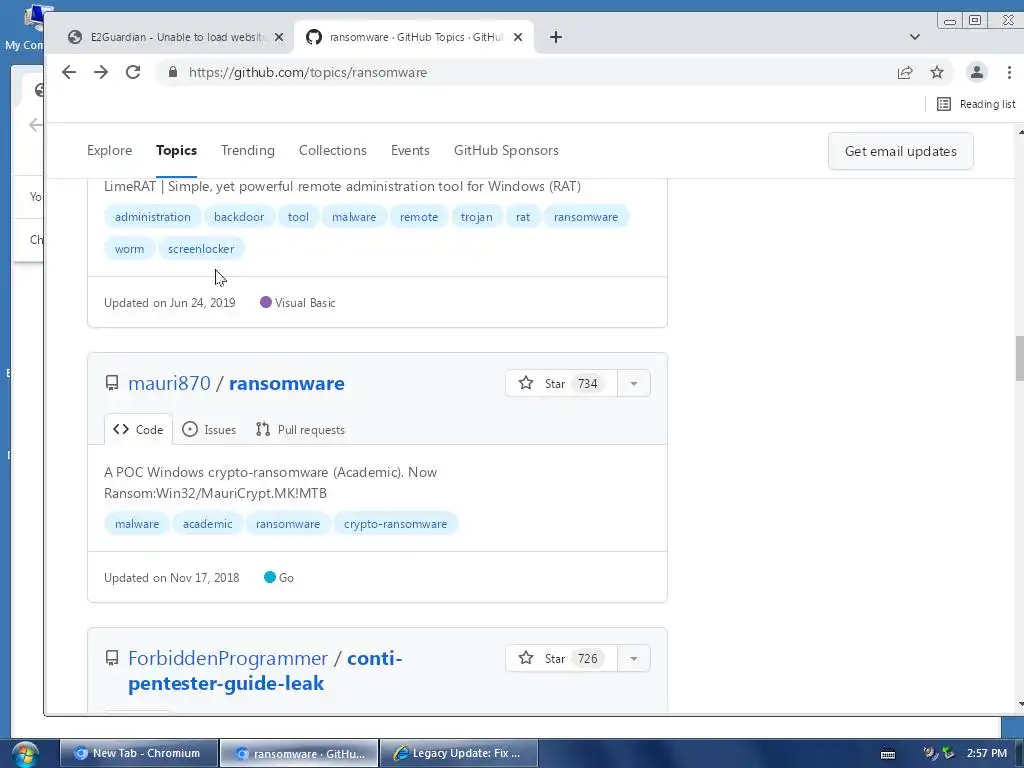The image size is (1024, 768).
Task: Open the mauri870 ransomware repository link
Action: [287, 383]
